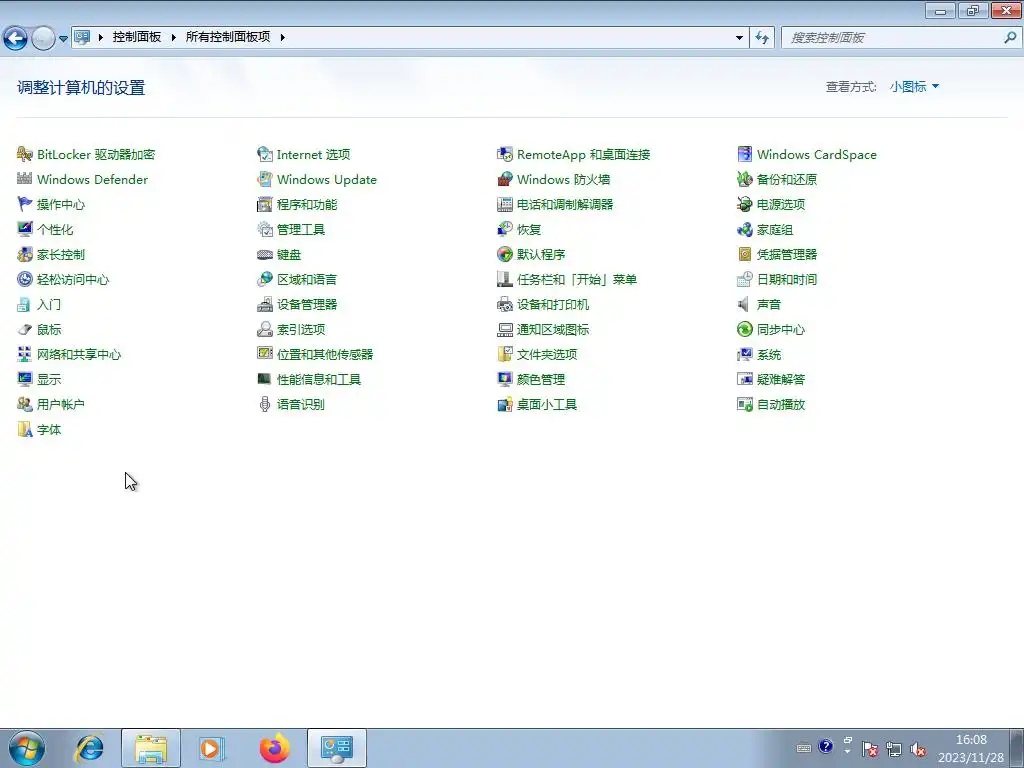Click the muted volume tray icon
The width and height of the screenshot is (1024, 768).
coord(918,749)
